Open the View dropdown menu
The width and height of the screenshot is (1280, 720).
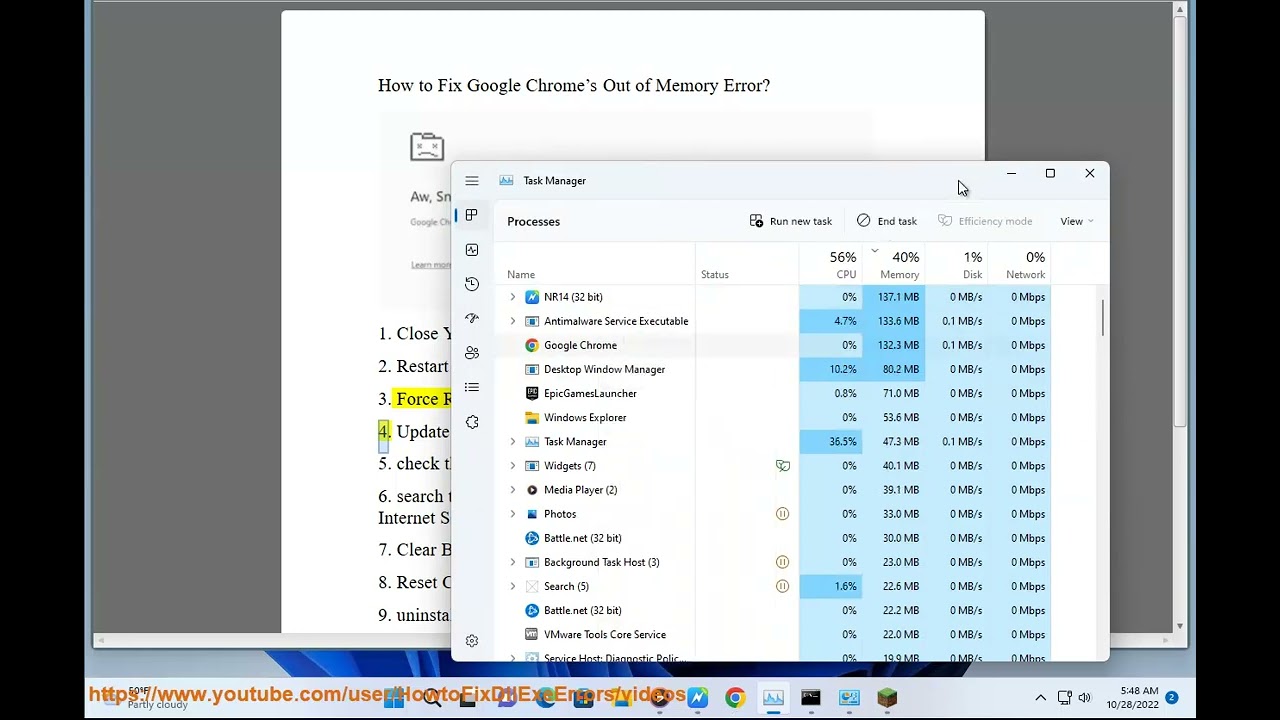pyautogui.click(x=1077, y=221)
